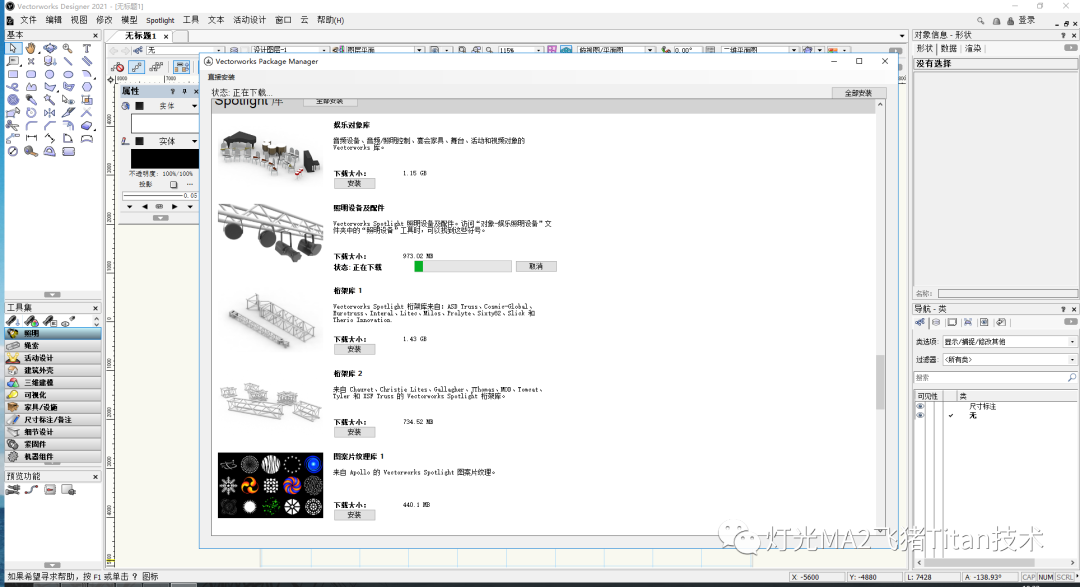Select the Rotate tool
This screenshot has width=1080, height=587.
(x=31, y=112)
